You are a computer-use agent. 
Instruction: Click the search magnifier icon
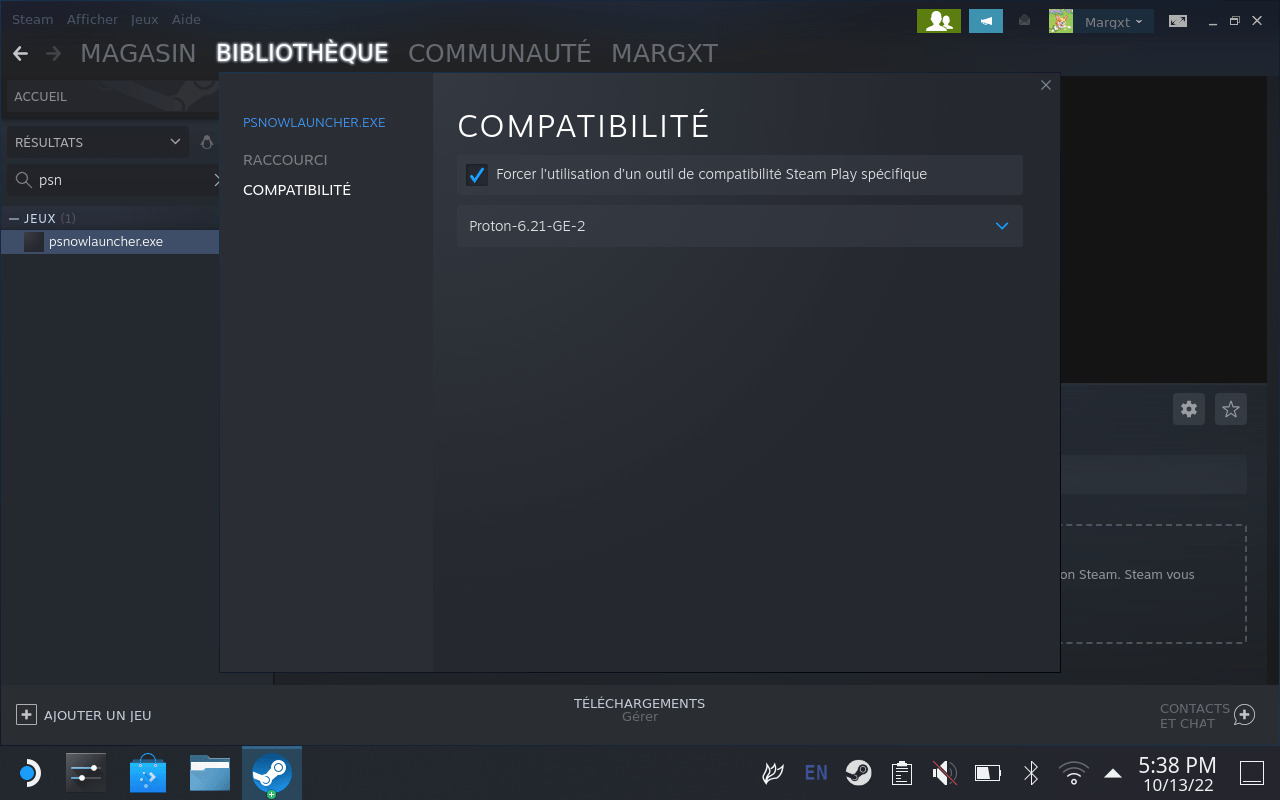(22, 180)
